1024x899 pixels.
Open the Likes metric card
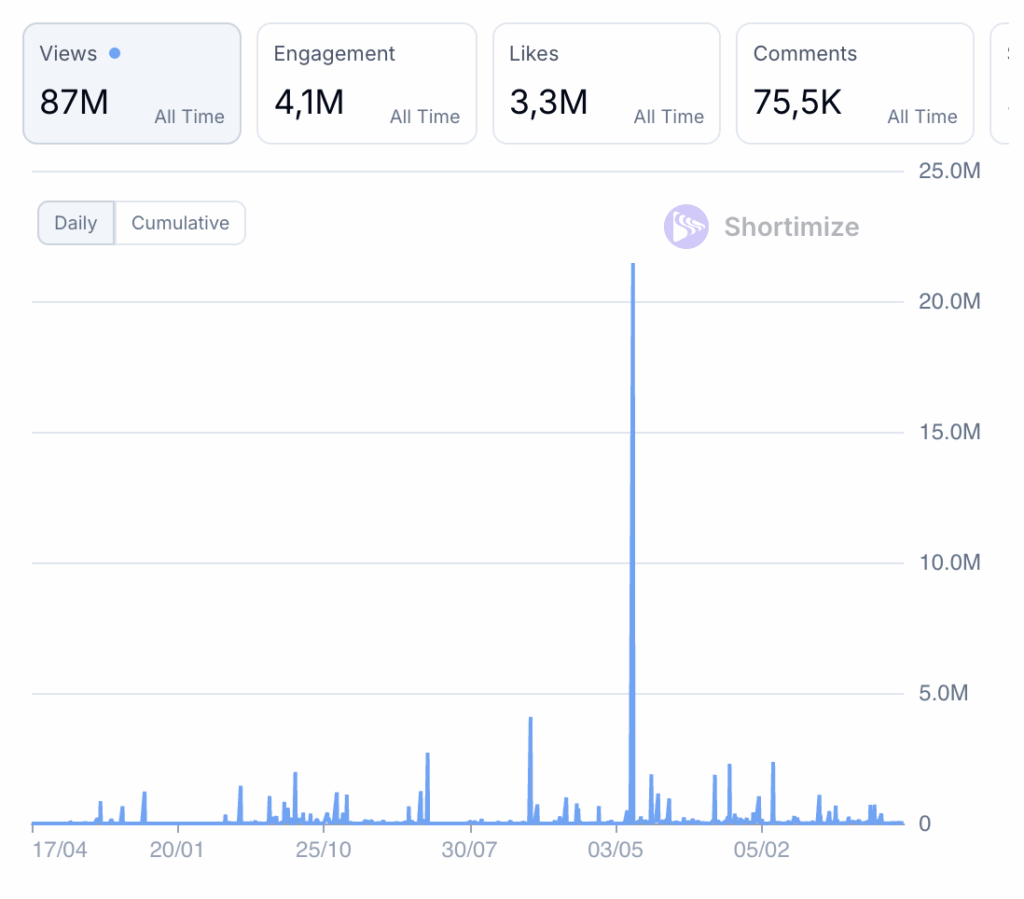click(606, 84)
